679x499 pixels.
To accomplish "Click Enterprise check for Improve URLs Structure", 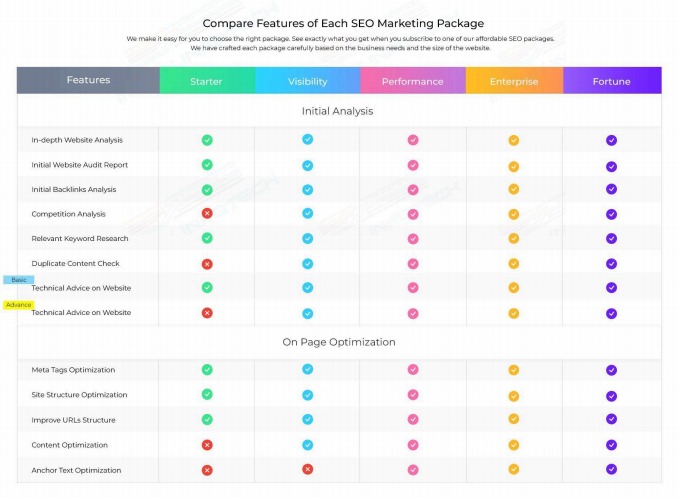I will pyautogui.click(x=514, y=420).
